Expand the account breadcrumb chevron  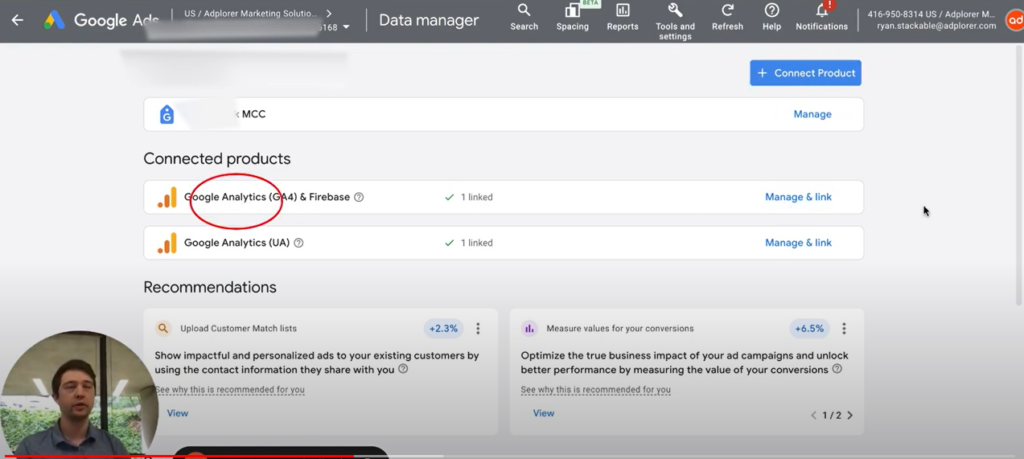click(x=328, y=13)
